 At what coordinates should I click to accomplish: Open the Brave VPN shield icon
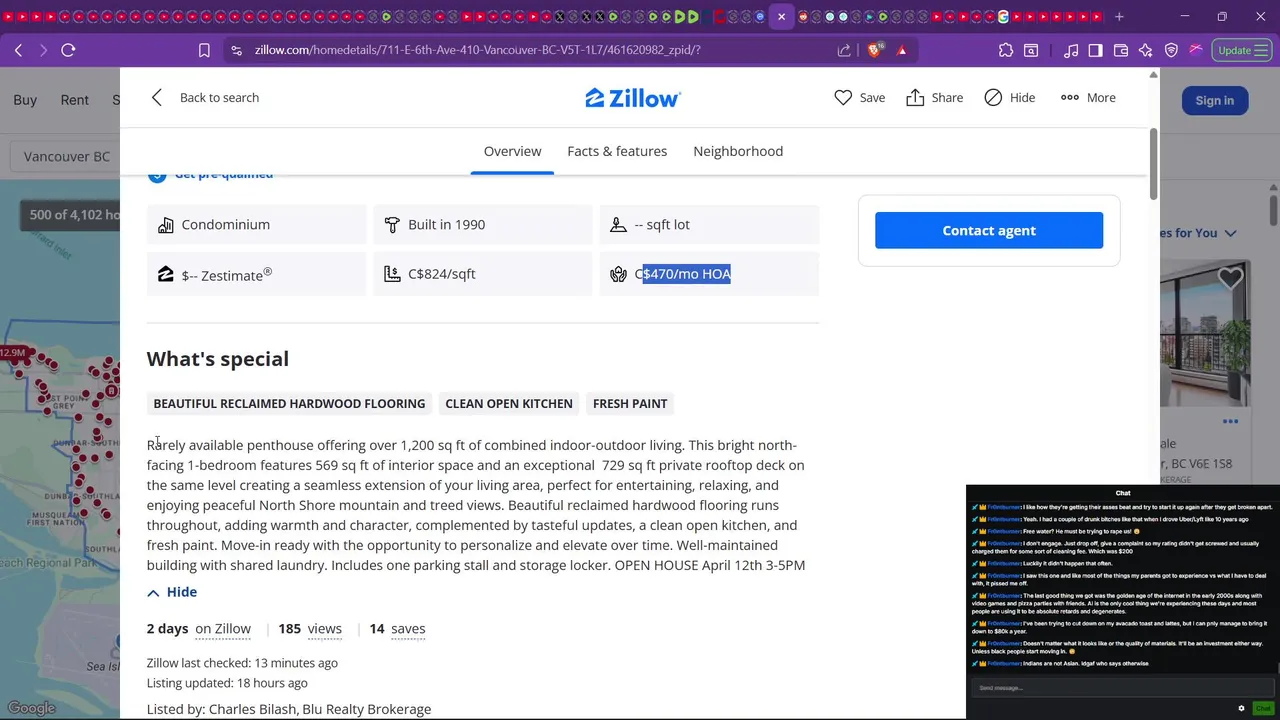(x=1171, y=50)
